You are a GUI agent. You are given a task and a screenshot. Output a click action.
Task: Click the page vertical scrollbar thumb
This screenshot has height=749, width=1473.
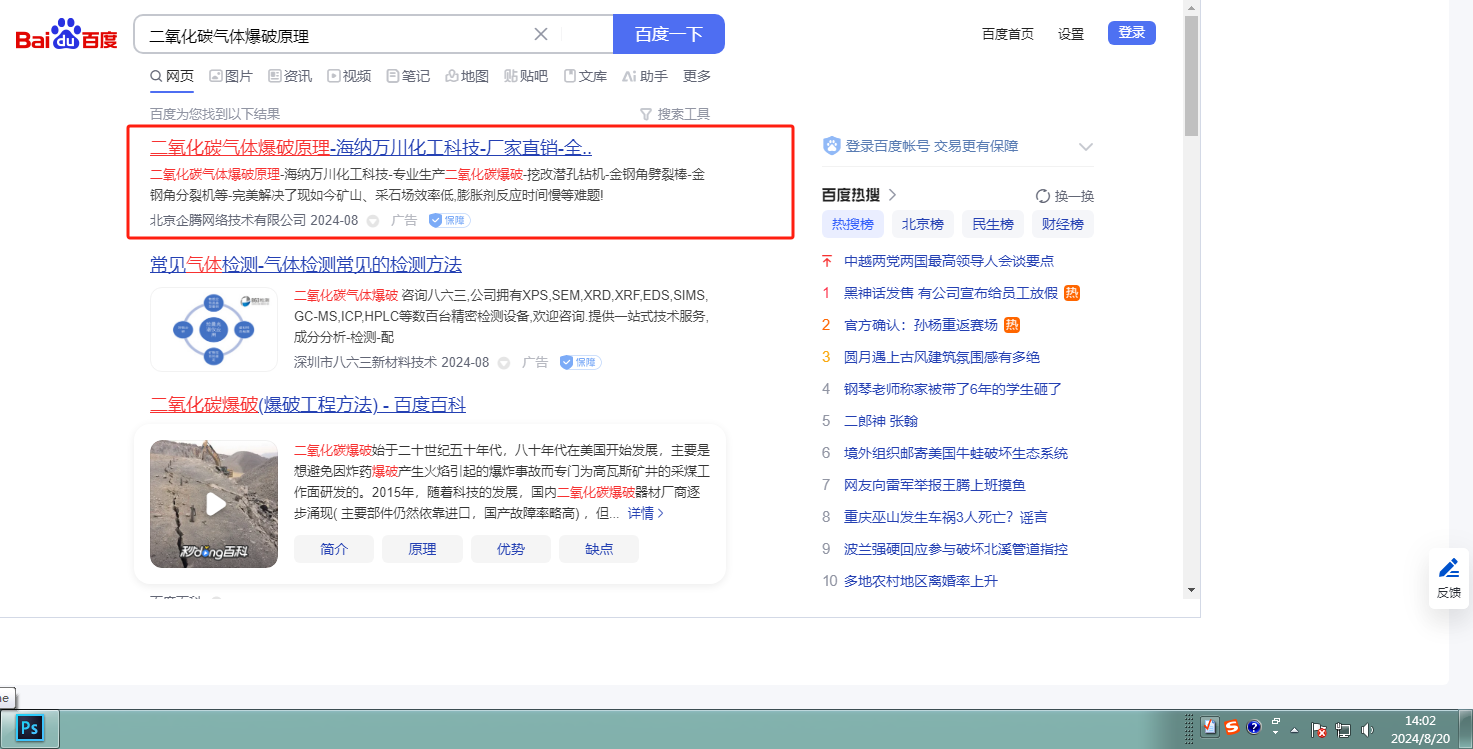click(x=1190, y=75)
